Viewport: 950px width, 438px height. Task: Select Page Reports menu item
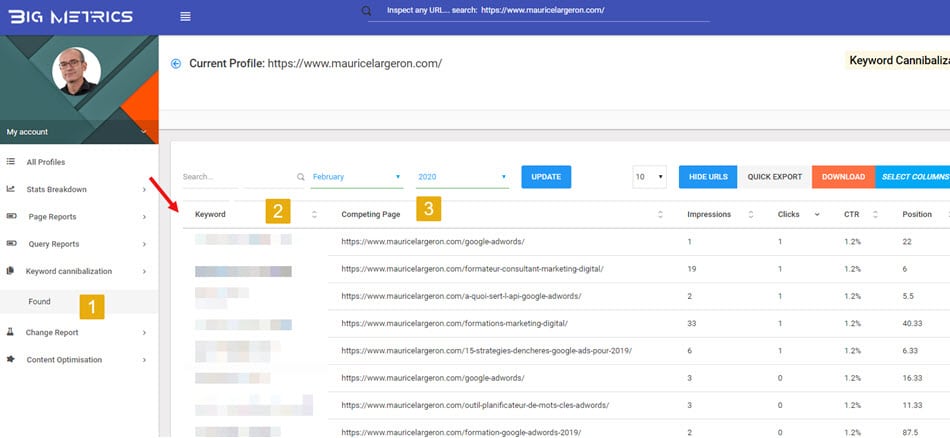coord(52,216)
